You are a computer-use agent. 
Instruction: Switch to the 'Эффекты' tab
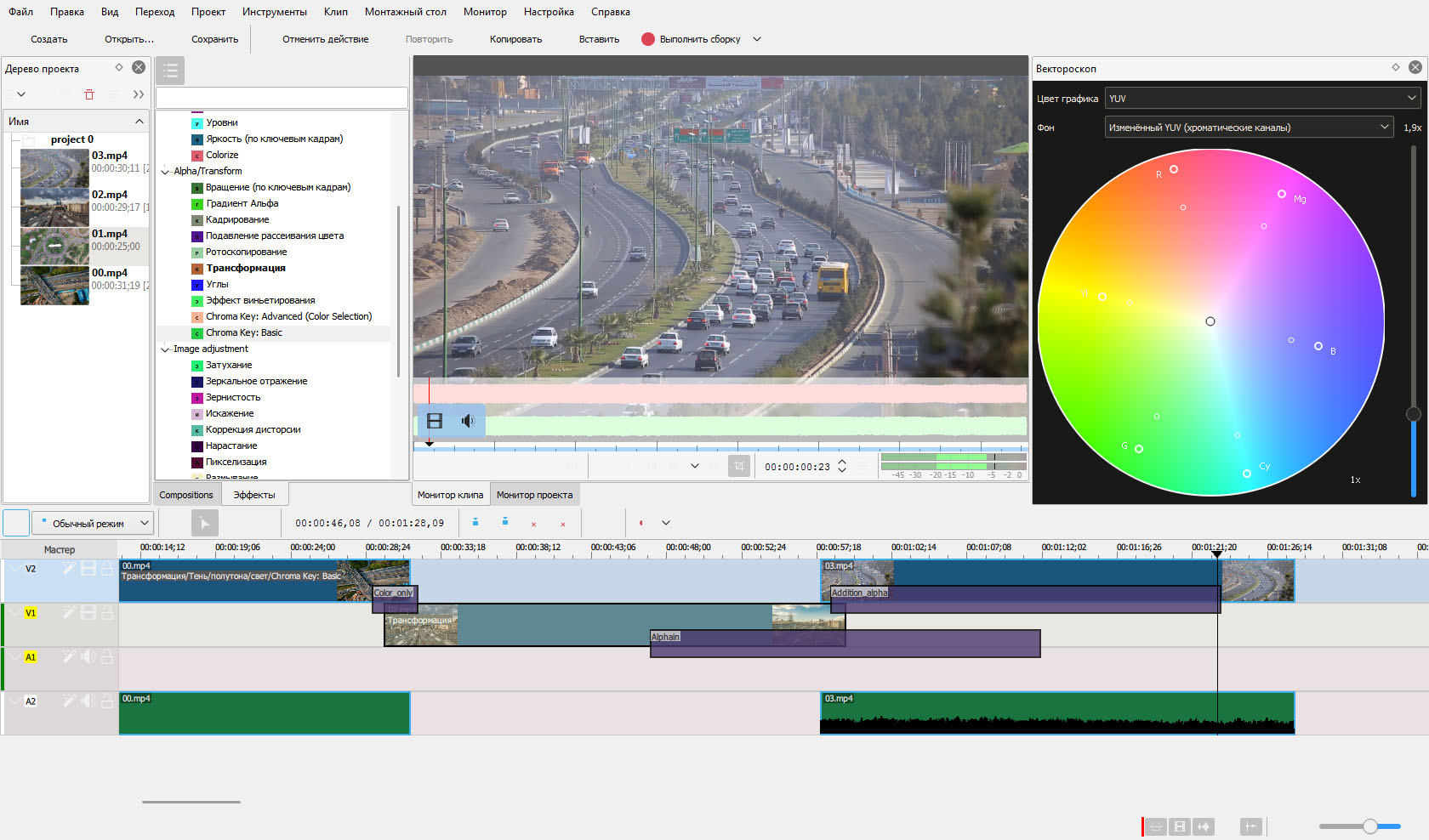pos(254,495)
